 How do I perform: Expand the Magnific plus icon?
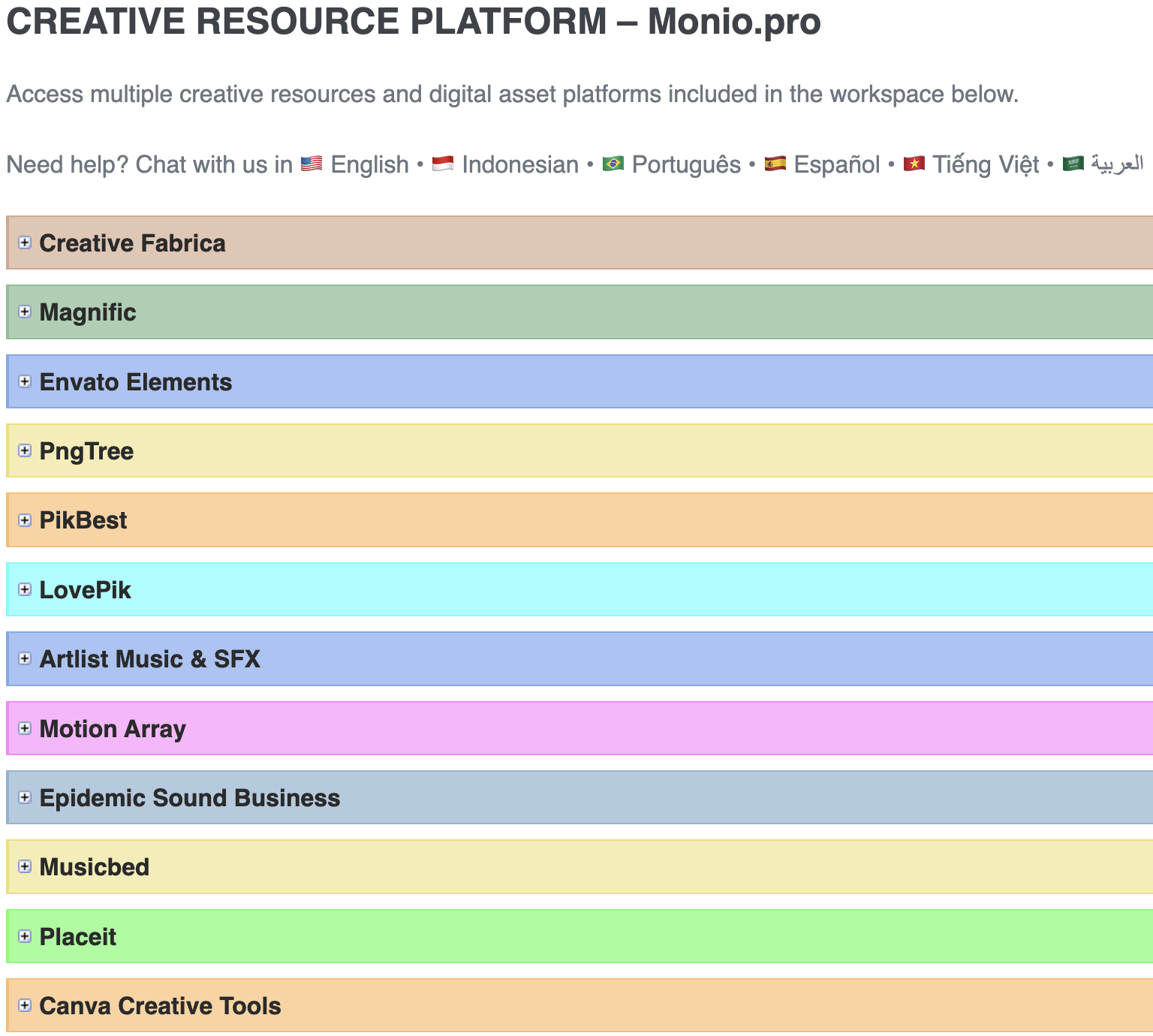coord(25,312)
